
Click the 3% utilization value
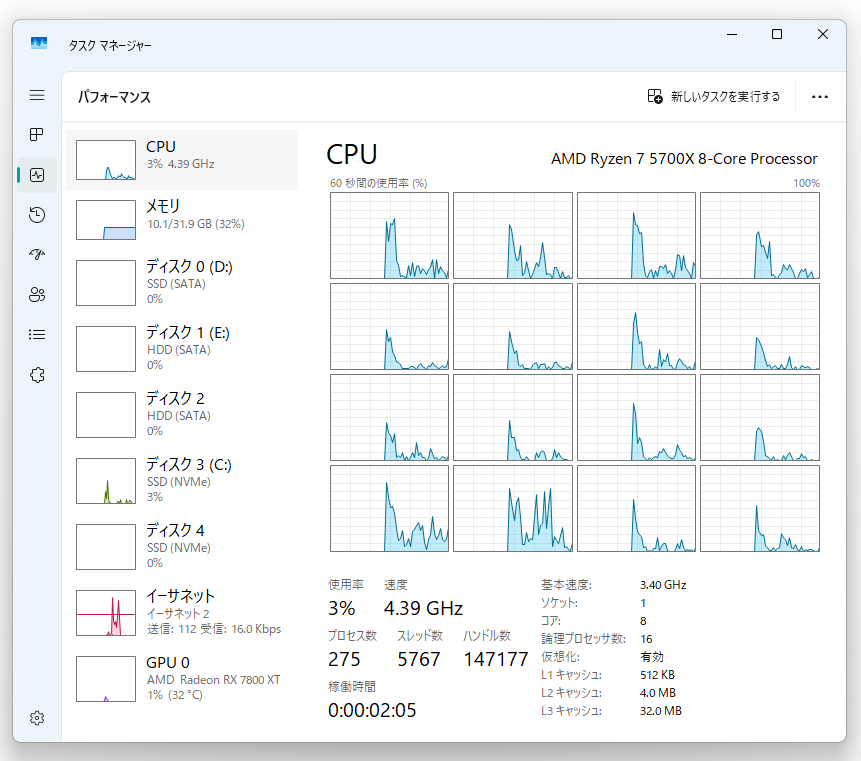(342, 608)
